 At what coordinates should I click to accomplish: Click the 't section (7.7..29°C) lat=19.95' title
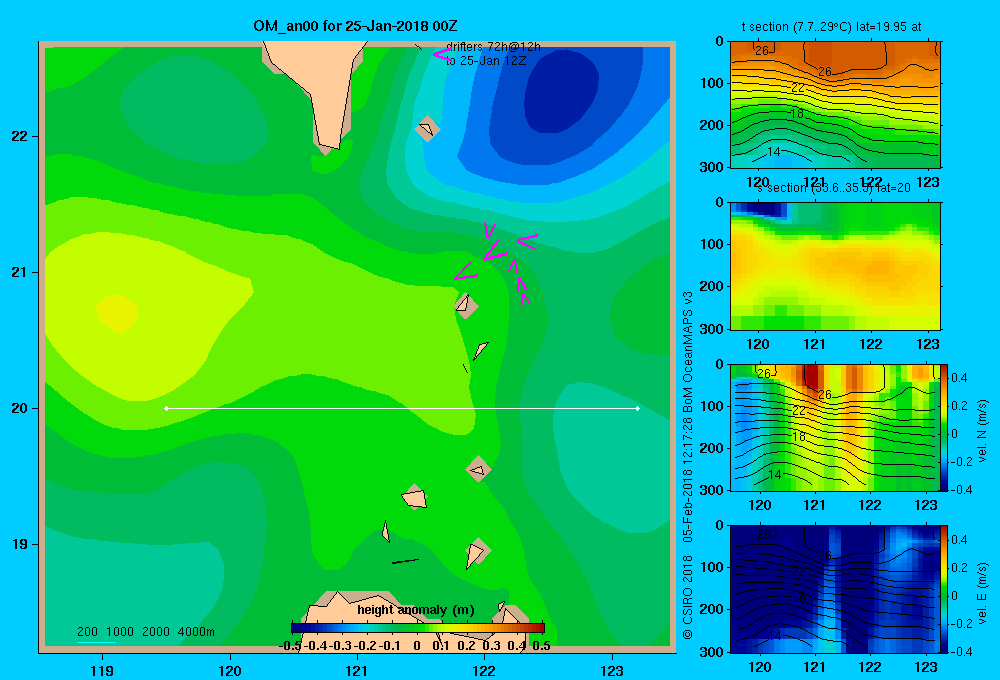(831, 27)
